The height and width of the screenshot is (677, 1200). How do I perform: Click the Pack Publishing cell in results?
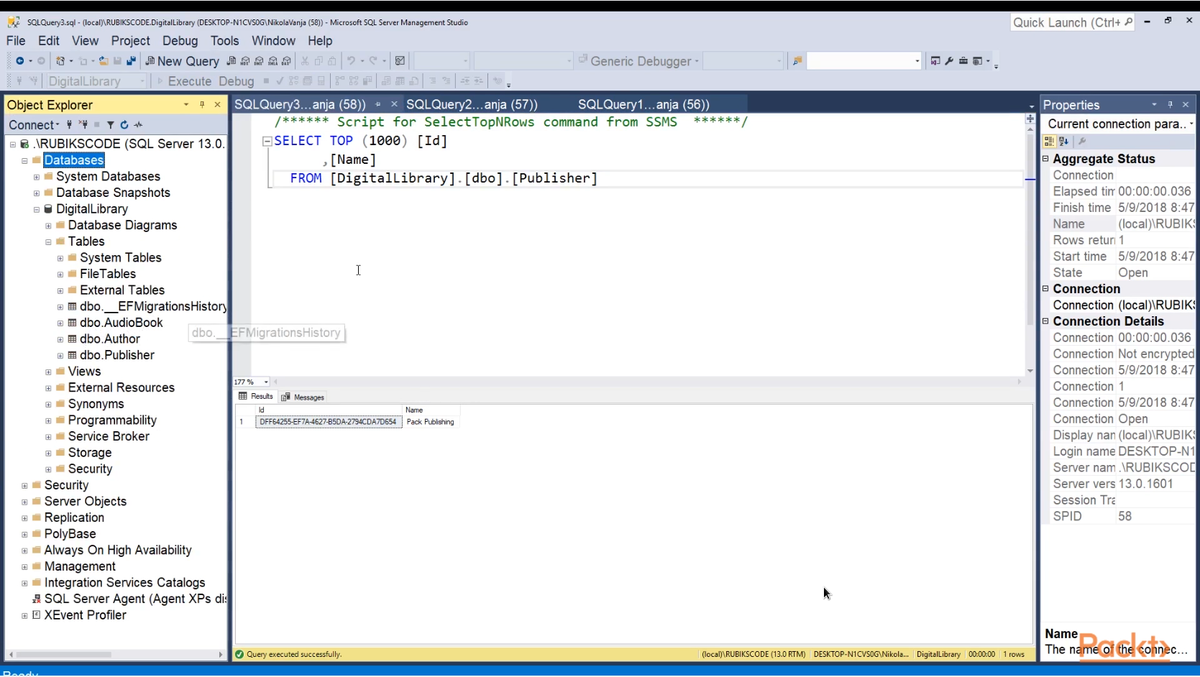pyautogui.click(x=430, y=422)
